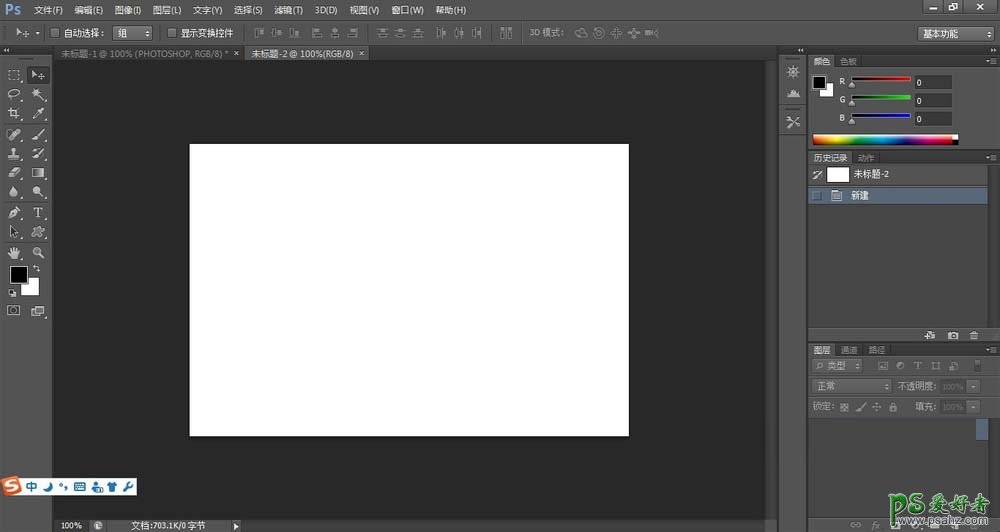Open the 基本功能 workspace dropdown
The height and width of the screenshot is (532, 1000).
tap(955, 33)
